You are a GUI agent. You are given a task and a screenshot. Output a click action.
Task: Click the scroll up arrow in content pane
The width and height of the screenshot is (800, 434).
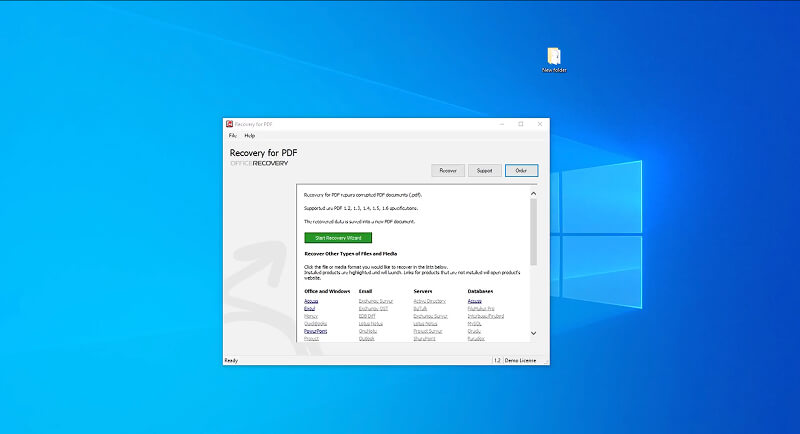[x=533, y=193]
